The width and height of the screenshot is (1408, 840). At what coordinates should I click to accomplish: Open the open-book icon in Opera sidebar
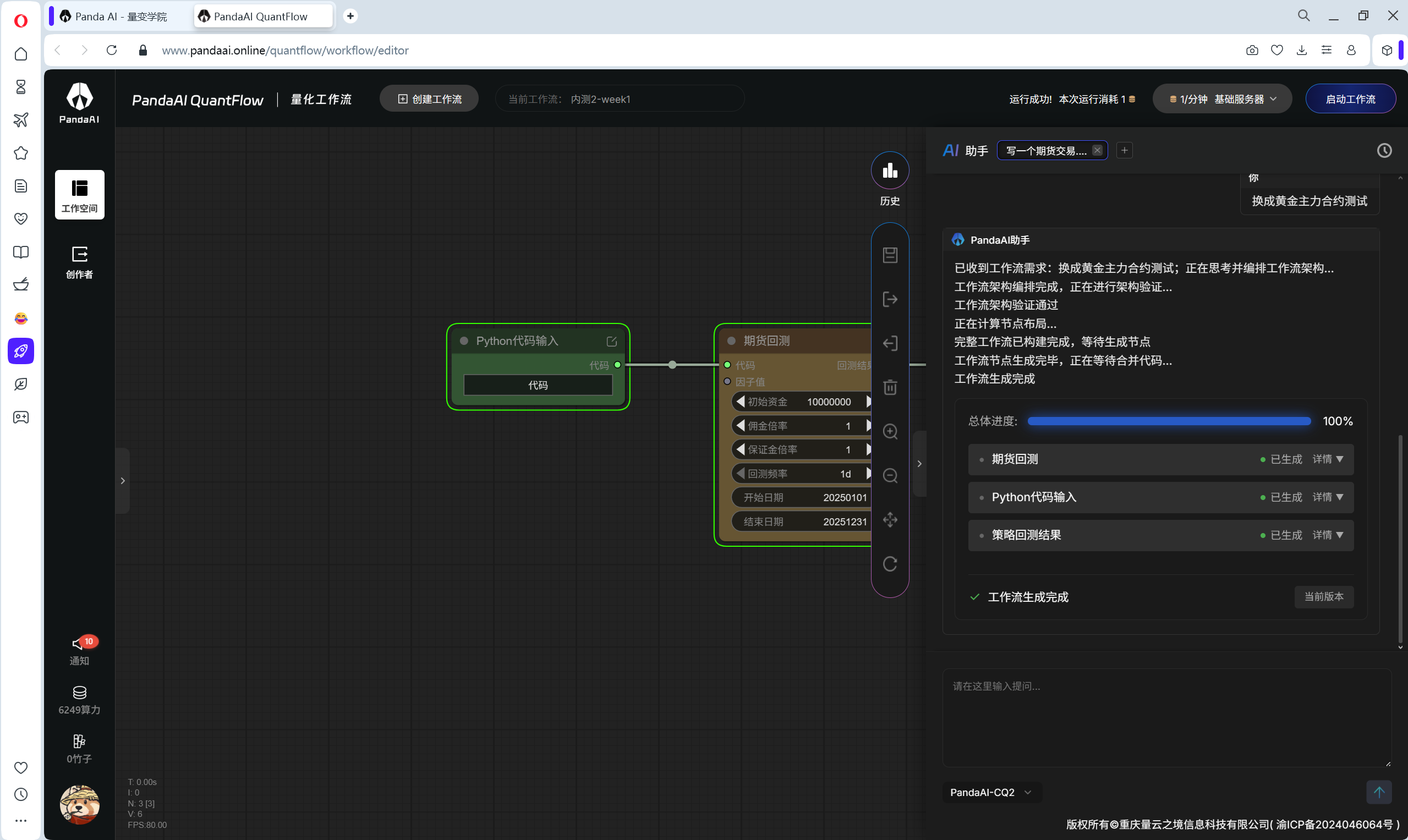[21, 252]
